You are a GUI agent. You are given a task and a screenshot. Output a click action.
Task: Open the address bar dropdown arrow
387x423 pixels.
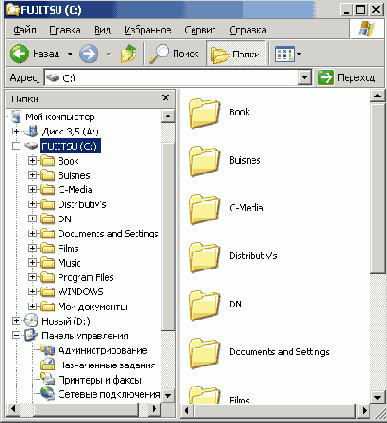304,78
